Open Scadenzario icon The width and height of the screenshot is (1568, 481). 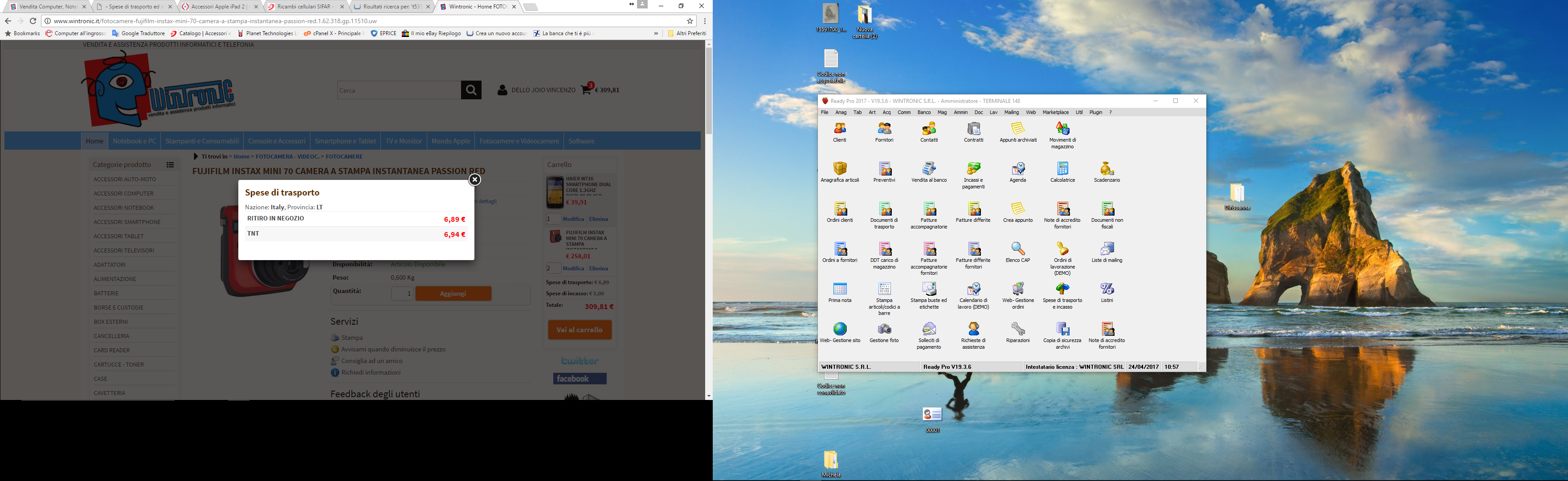click(x=1107, y=169)
